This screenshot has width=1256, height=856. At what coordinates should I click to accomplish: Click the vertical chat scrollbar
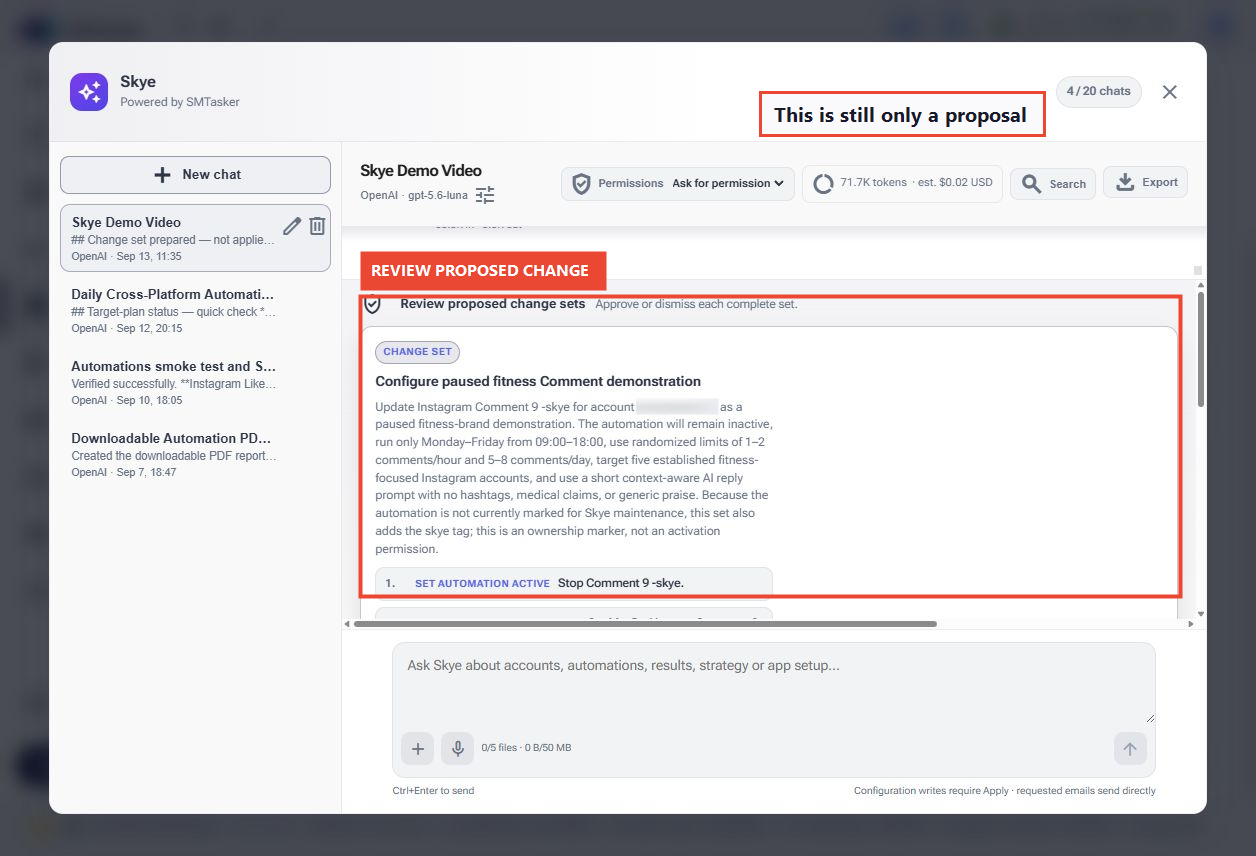(x=1200, y=350)
